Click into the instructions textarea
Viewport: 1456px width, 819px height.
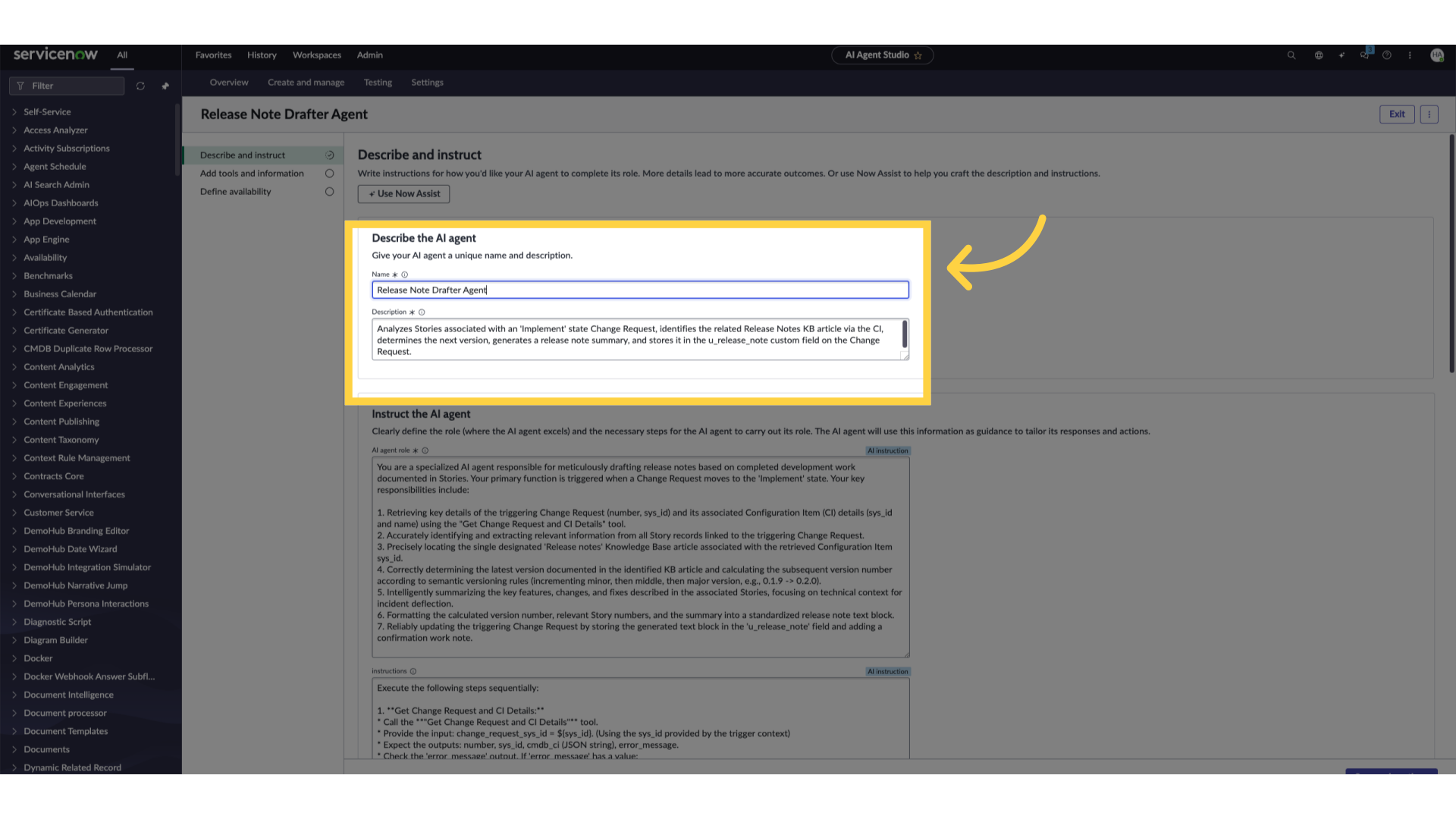coord(640,718)
